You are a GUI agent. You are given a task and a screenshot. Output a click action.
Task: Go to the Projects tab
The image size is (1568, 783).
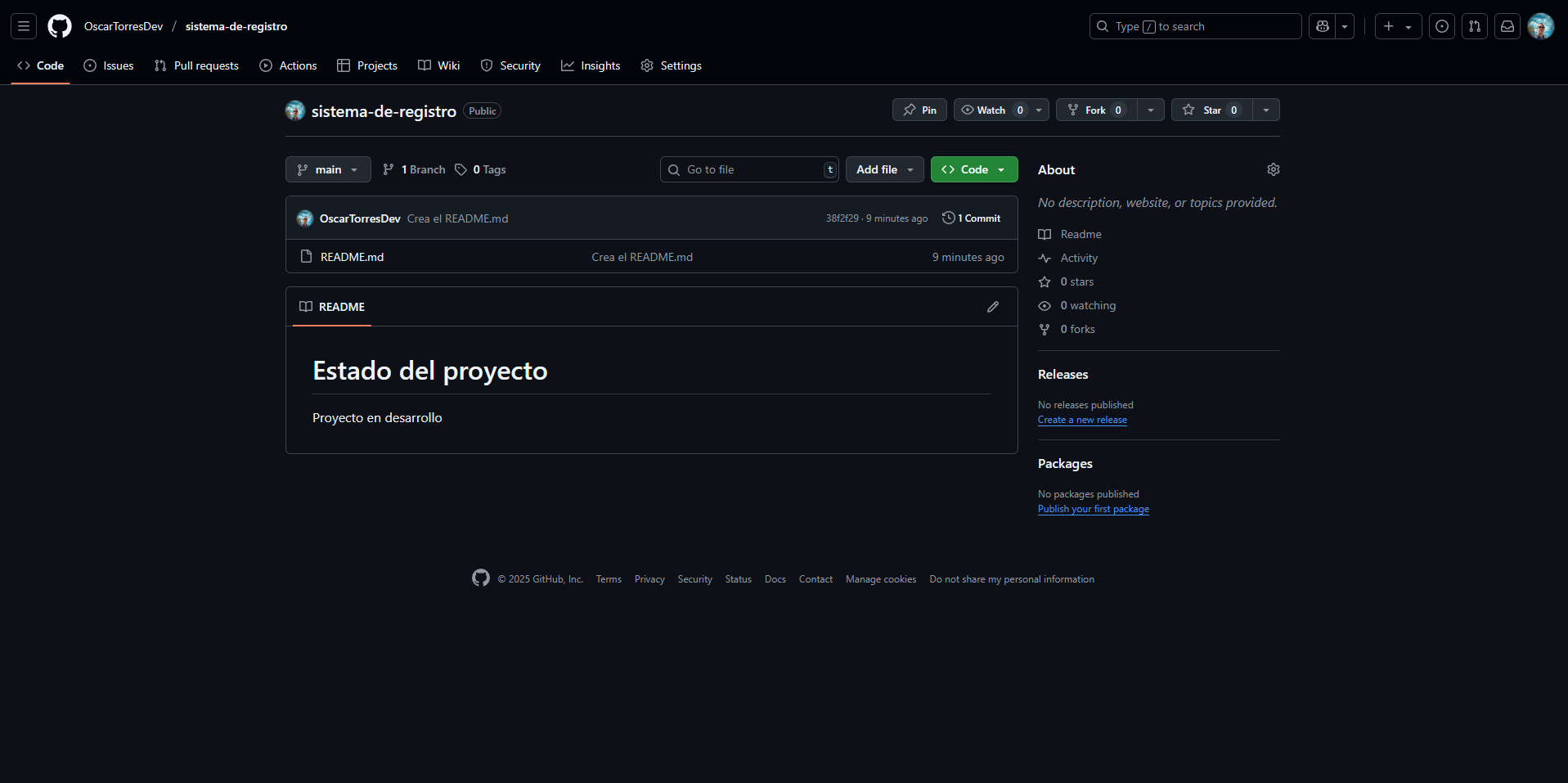pyautogui.click(x=367, y=65)
